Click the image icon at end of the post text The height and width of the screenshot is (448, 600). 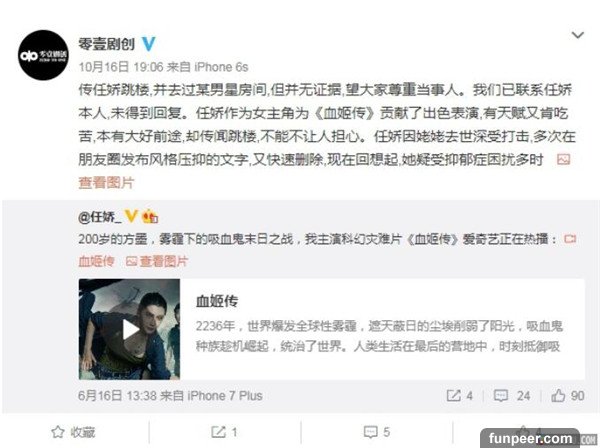click(x=563, y=159)
